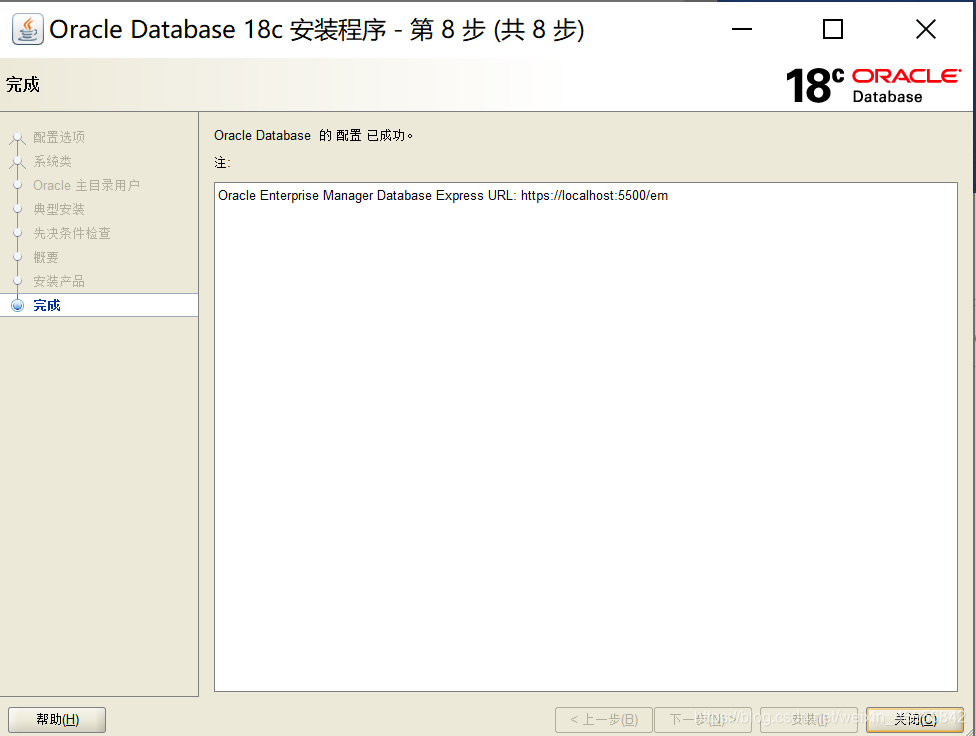Select the 典型安装 step in sidebar

(x=59, y=209)
